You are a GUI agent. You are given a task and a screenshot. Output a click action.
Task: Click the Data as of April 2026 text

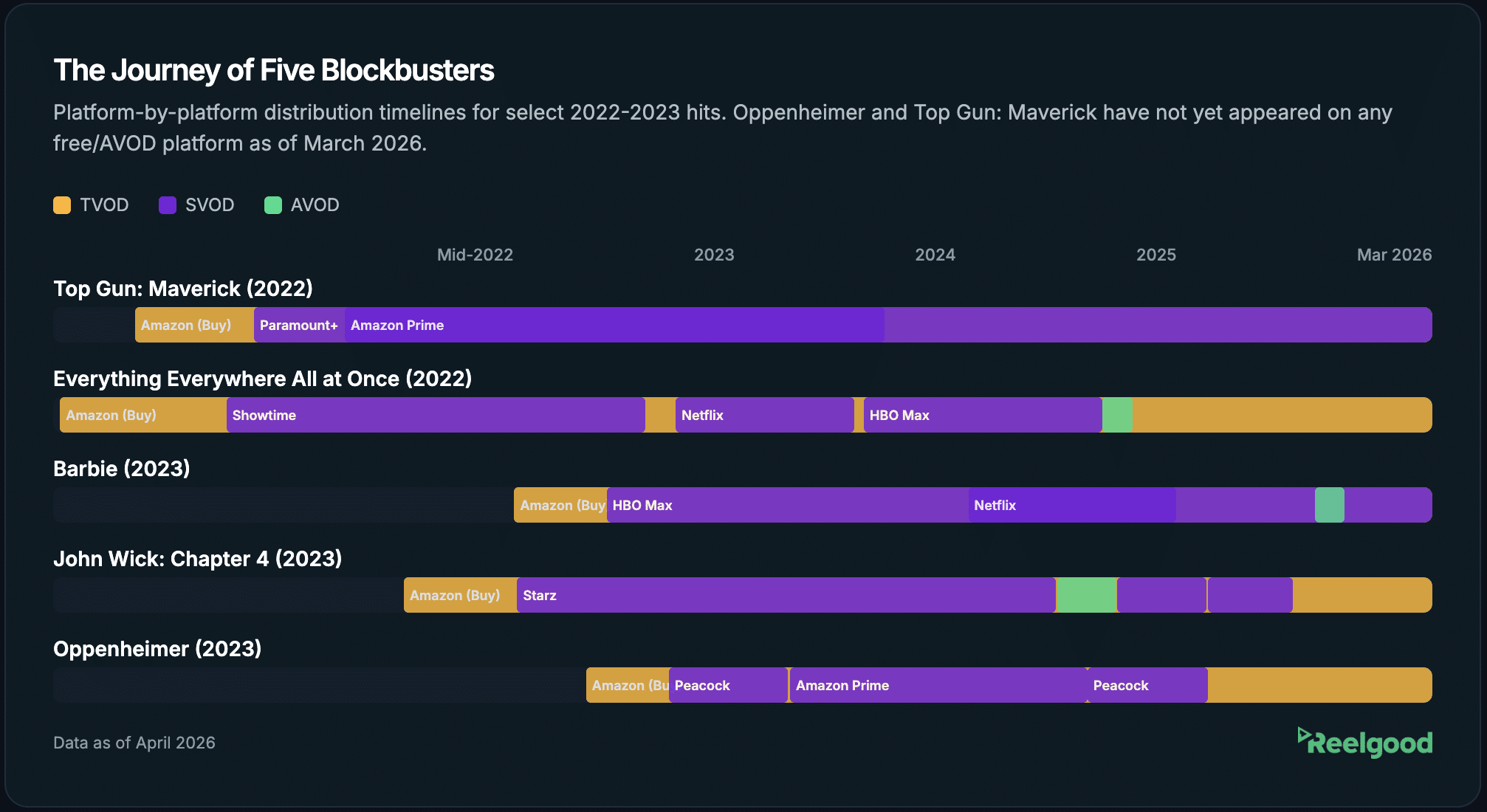(134, 743)
